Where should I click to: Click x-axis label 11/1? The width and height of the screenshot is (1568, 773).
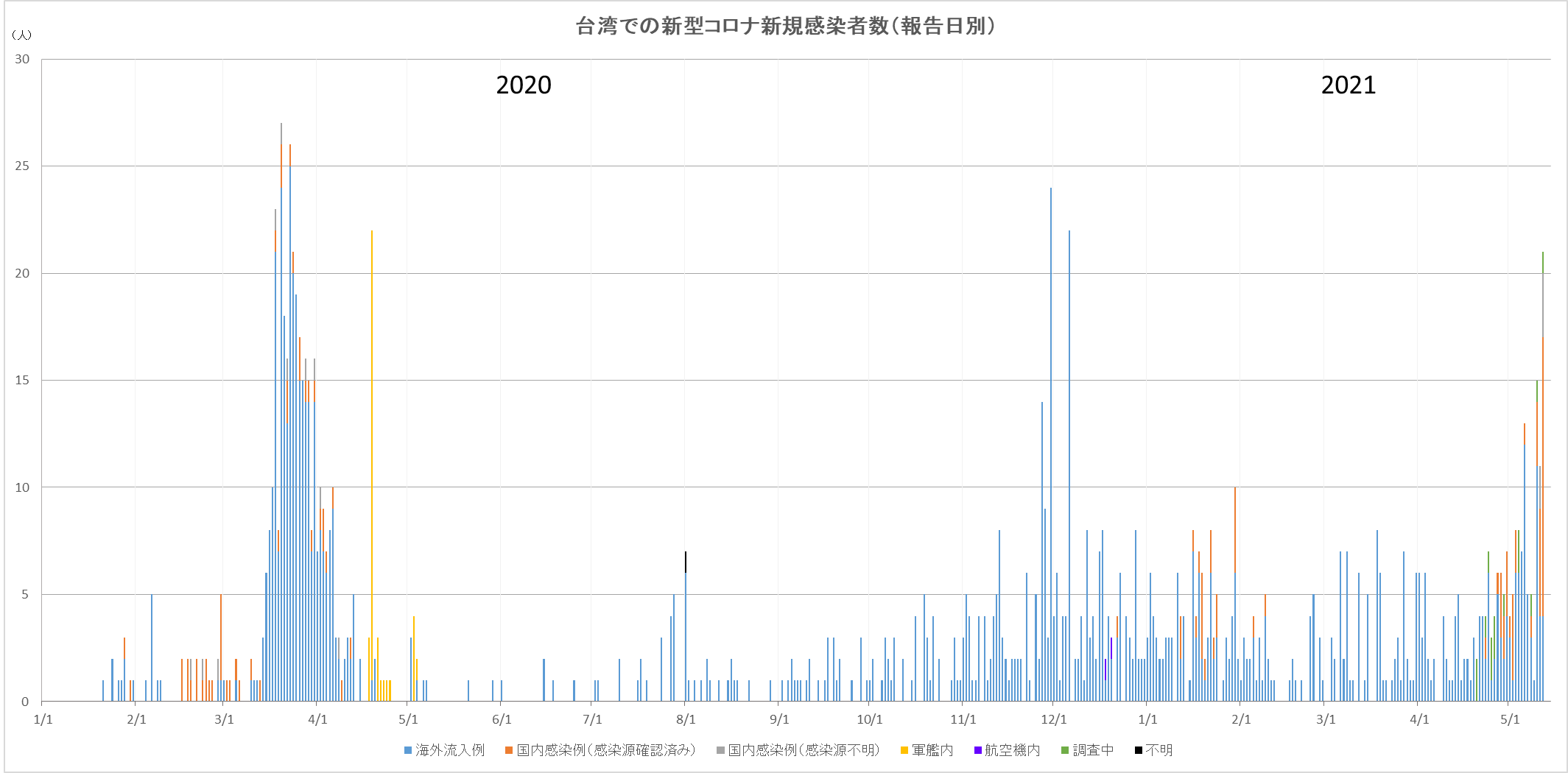963,719
